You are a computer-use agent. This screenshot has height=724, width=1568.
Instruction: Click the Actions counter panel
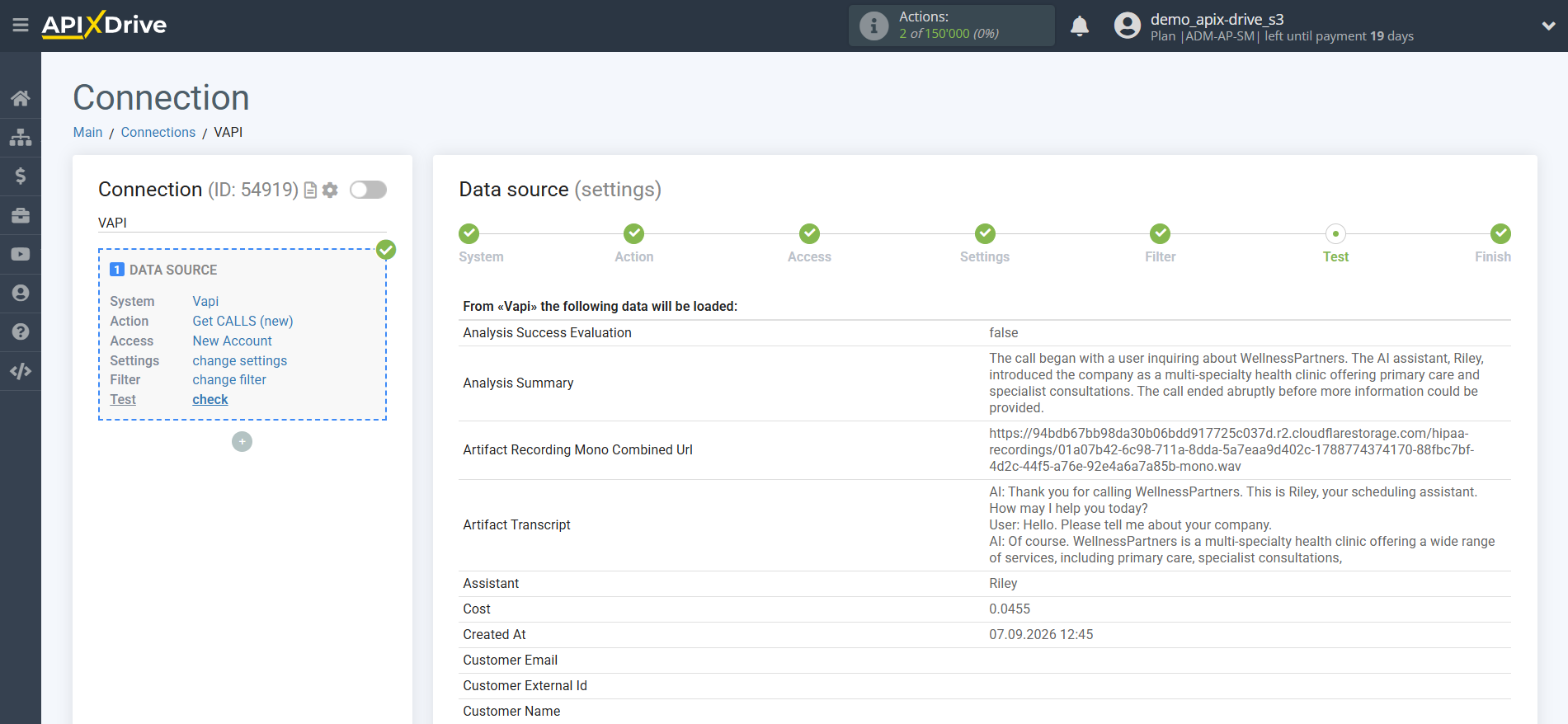coord(951,26)
